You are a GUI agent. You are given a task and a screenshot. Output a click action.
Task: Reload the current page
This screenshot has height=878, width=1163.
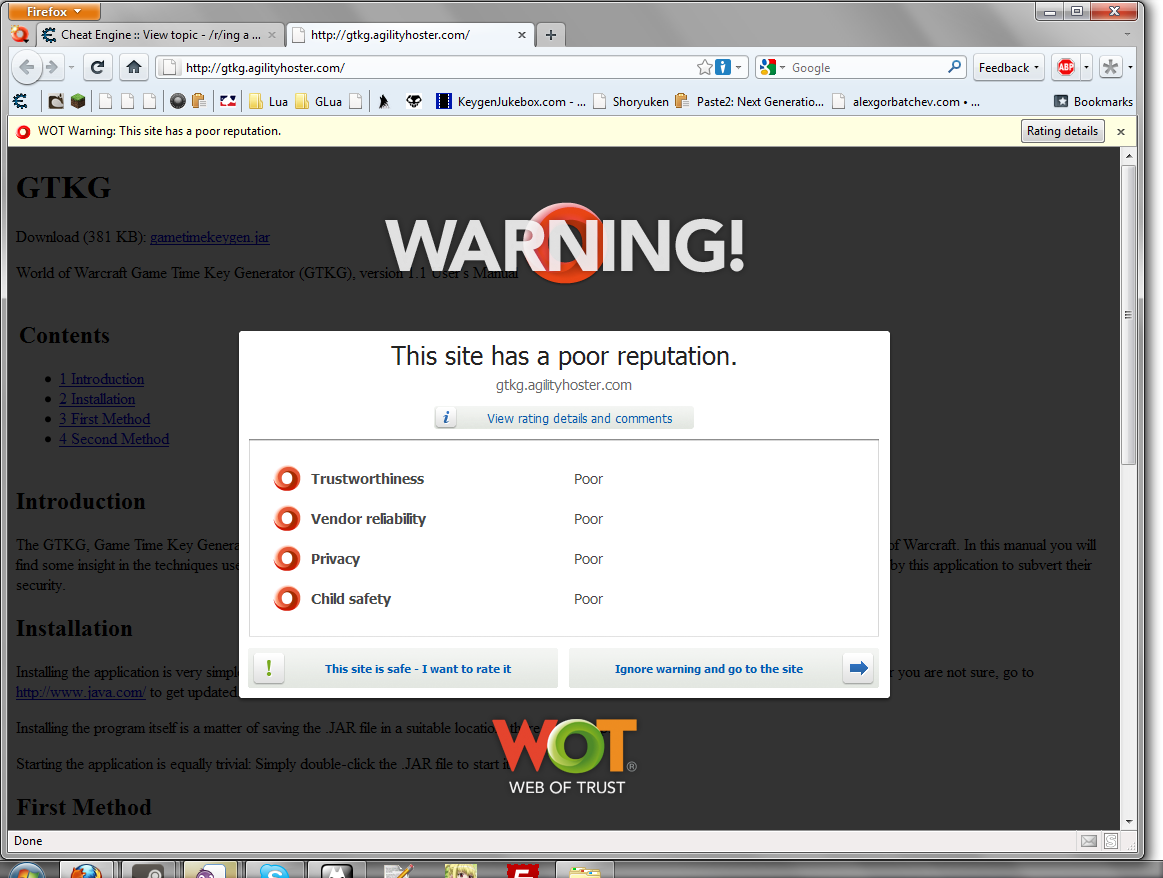click(x=97, y=67)
